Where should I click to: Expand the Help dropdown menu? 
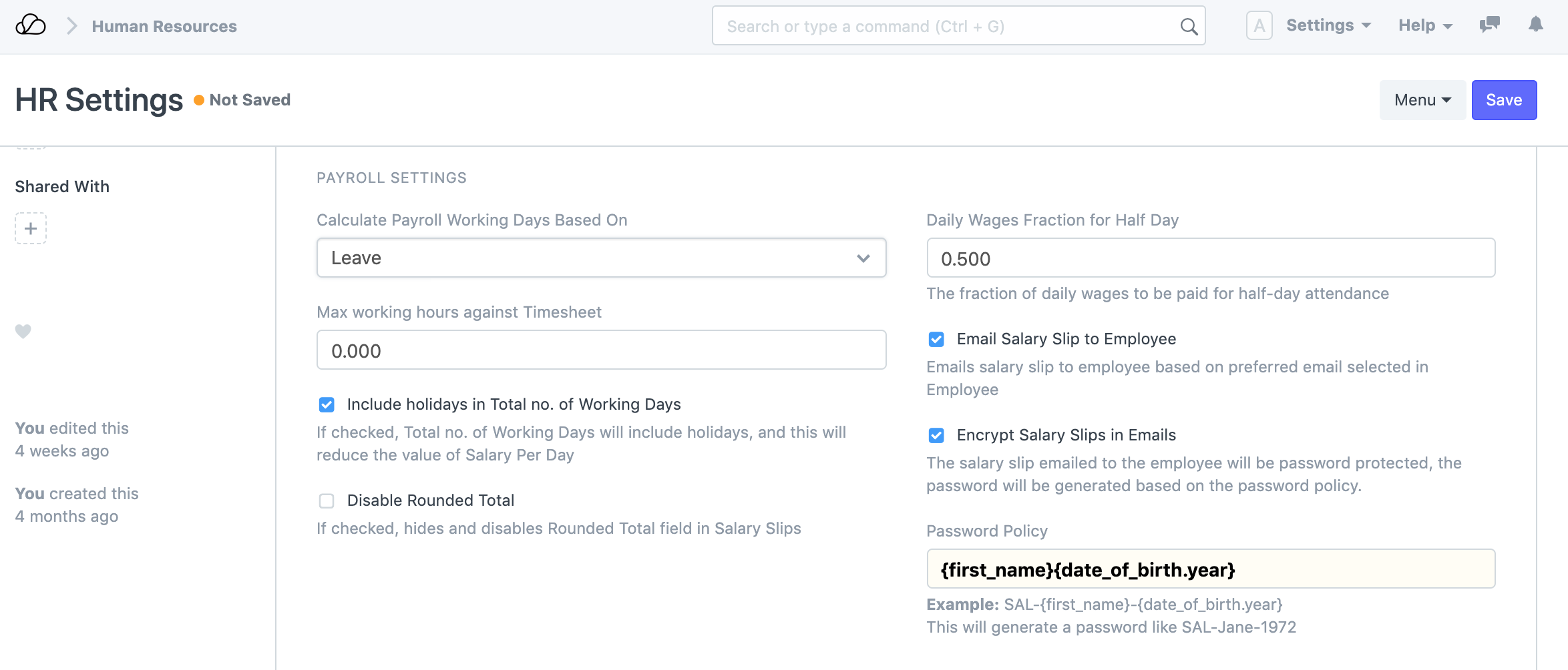tap(1425, 25)
